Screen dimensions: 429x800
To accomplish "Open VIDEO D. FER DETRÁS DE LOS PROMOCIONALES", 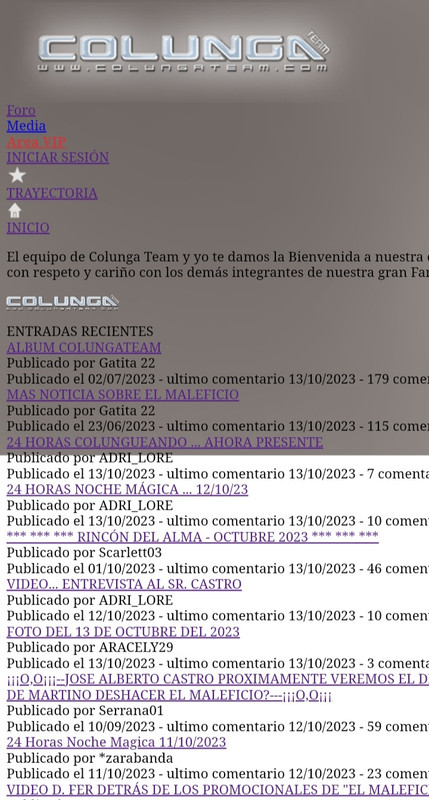I will [x=217, y=789].
